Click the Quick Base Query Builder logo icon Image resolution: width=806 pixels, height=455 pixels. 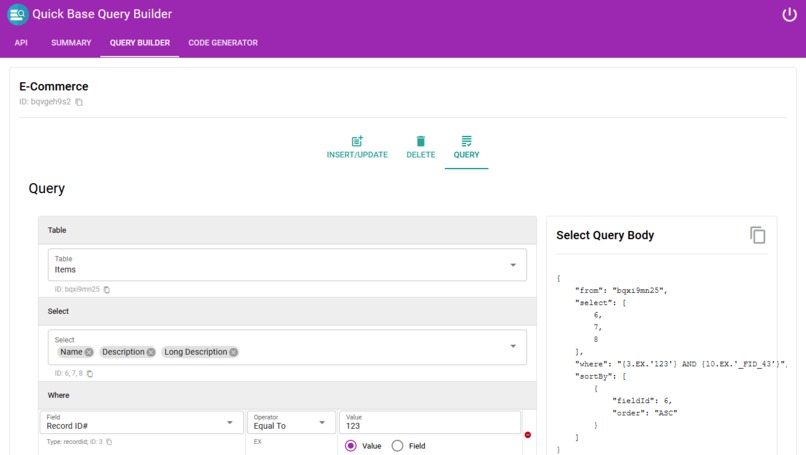(17, 14)
